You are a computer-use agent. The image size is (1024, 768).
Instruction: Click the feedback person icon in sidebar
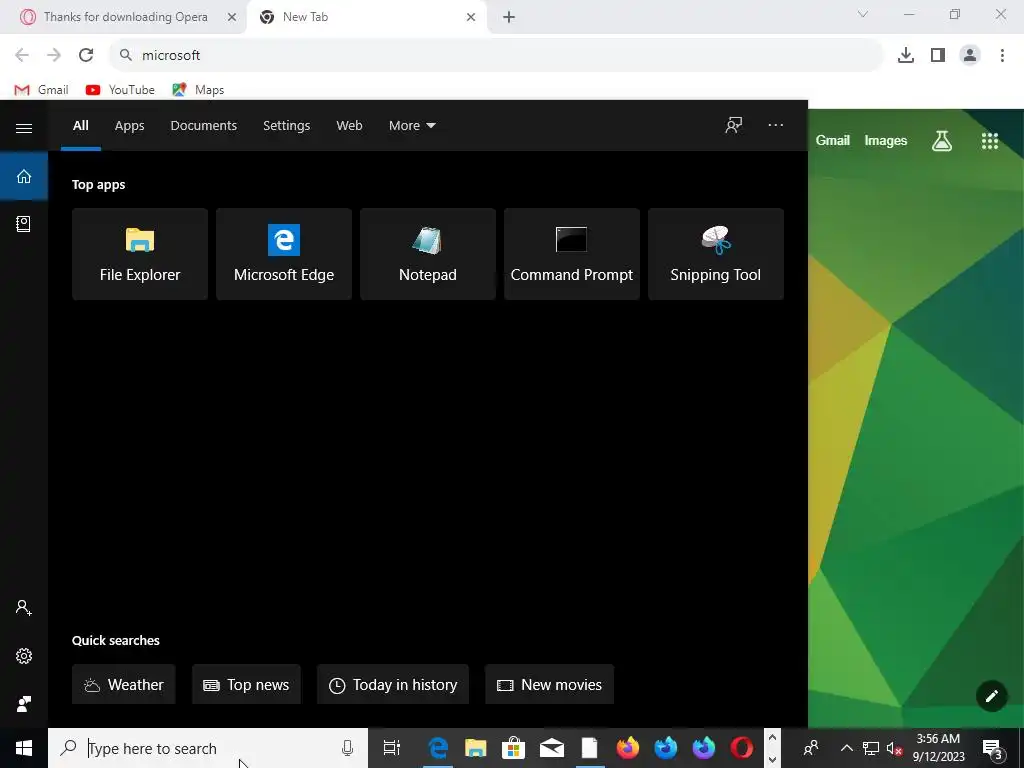click(x=24, y=703)
